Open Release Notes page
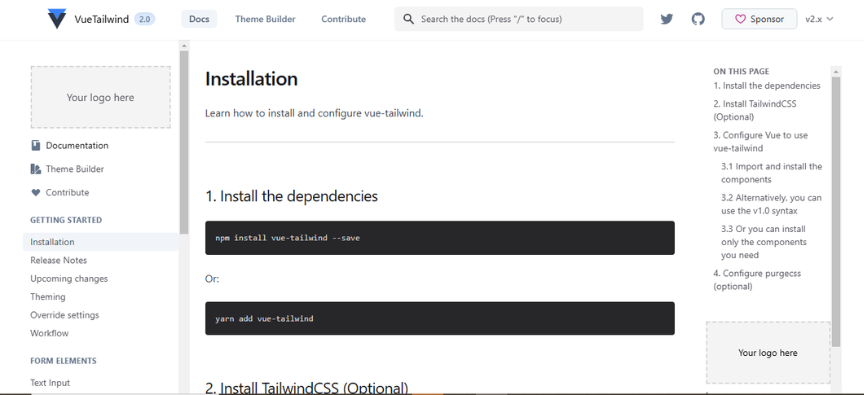The height and width of the screenshot is (395, 864). pyautogui.click(x=58, y=260)
